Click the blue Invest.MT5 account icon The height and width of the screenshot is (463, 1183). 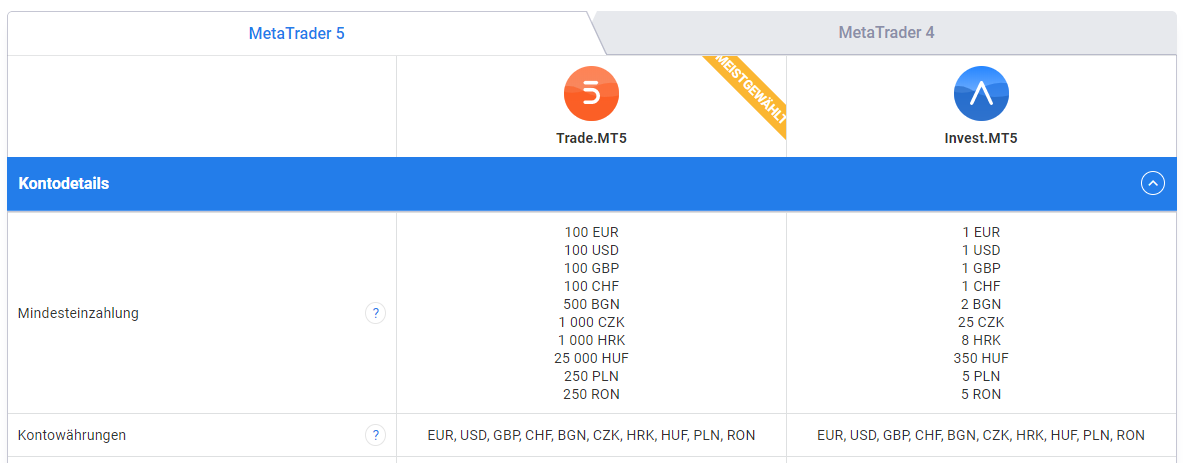[981, 94]
